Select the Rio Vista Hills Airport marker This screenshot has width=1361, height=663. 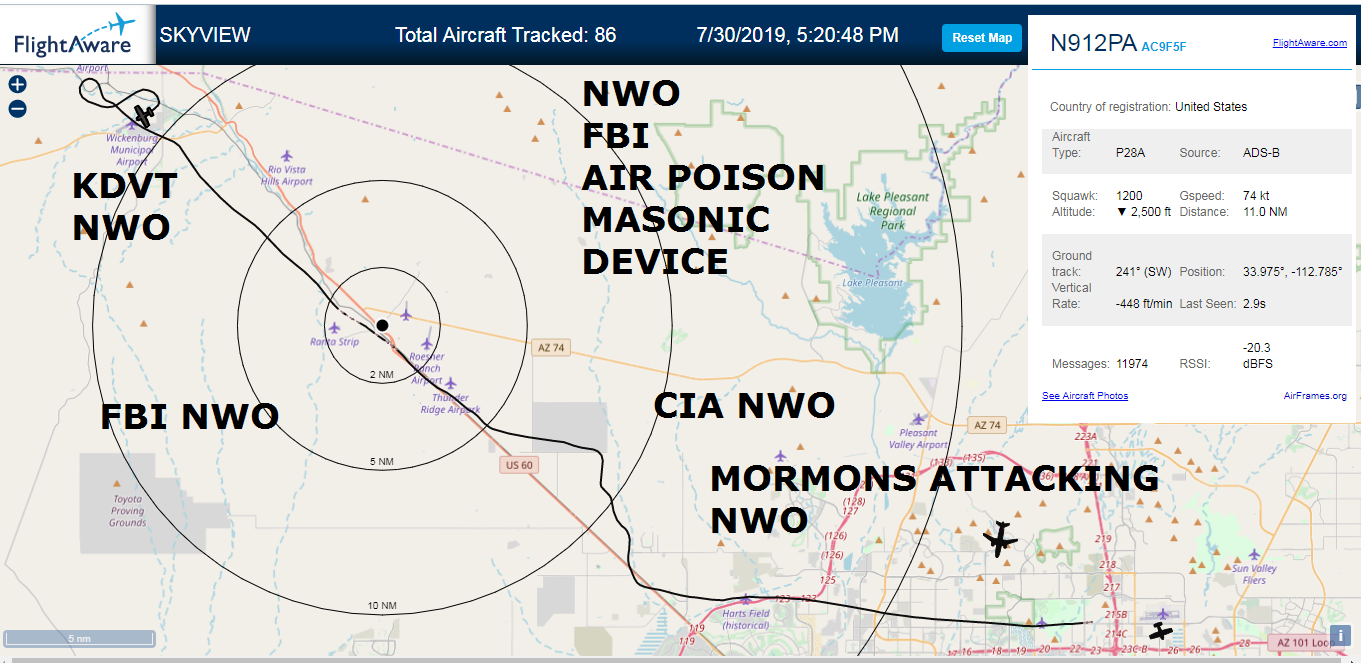pyautogui.click(x=287, y=156)
